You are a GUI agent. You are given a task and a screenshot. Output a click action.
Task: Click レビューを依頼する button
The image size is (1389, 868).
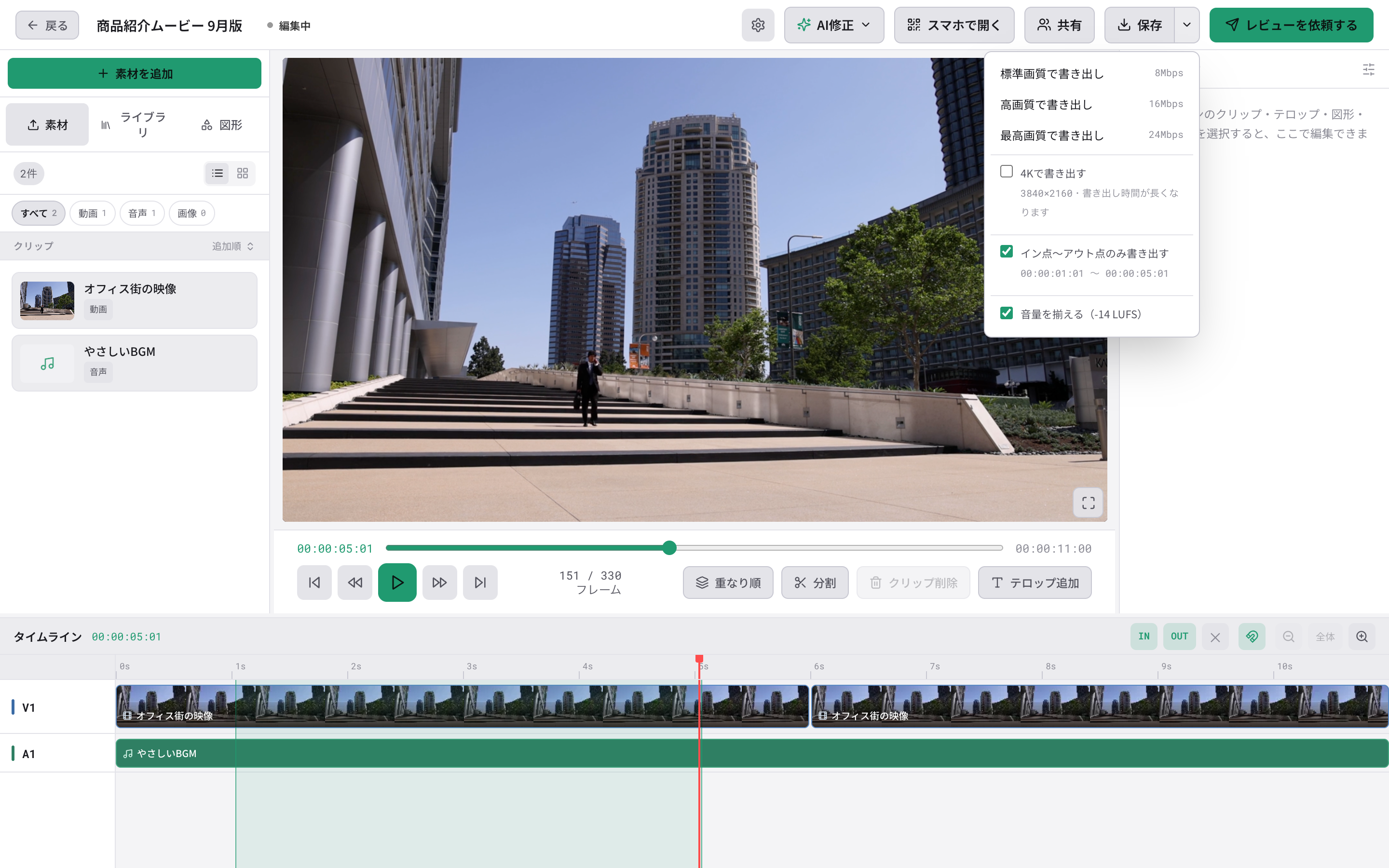(x=1292, y=25)
